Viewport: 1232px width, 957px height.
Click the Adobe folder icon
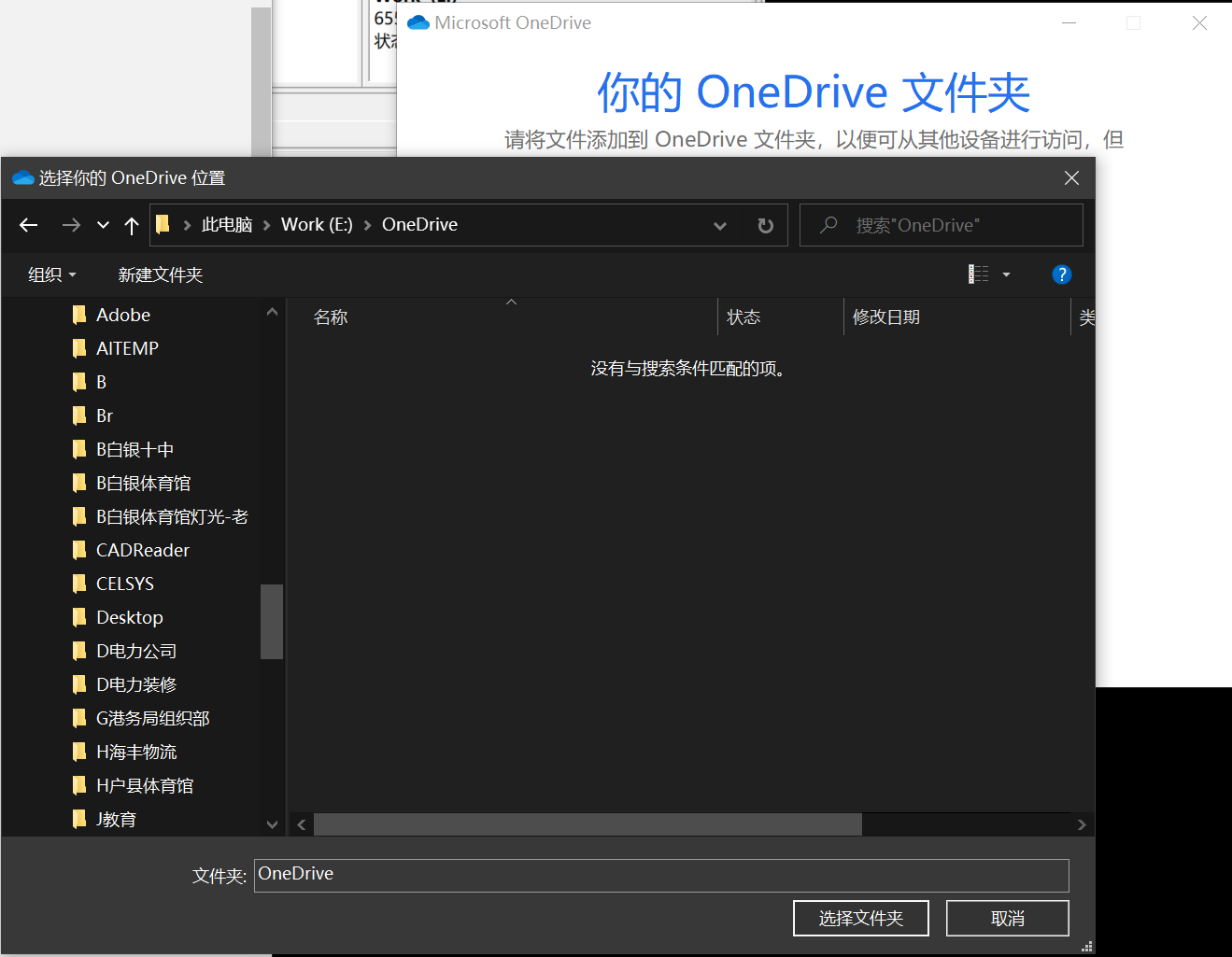pyautogui.click(x=79, y=315)
